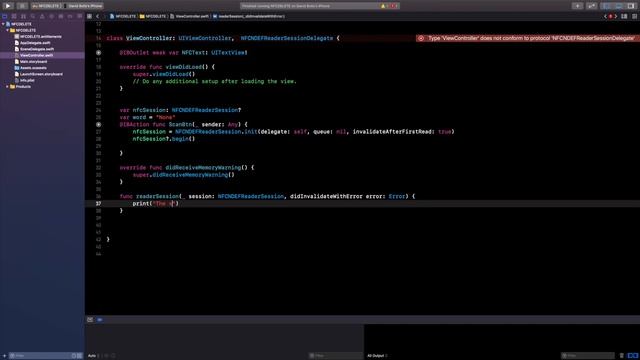The width and height of the screenshot is (640, 360).
Task: Open the readerSession method in jump bar
Action: (248, 16)
